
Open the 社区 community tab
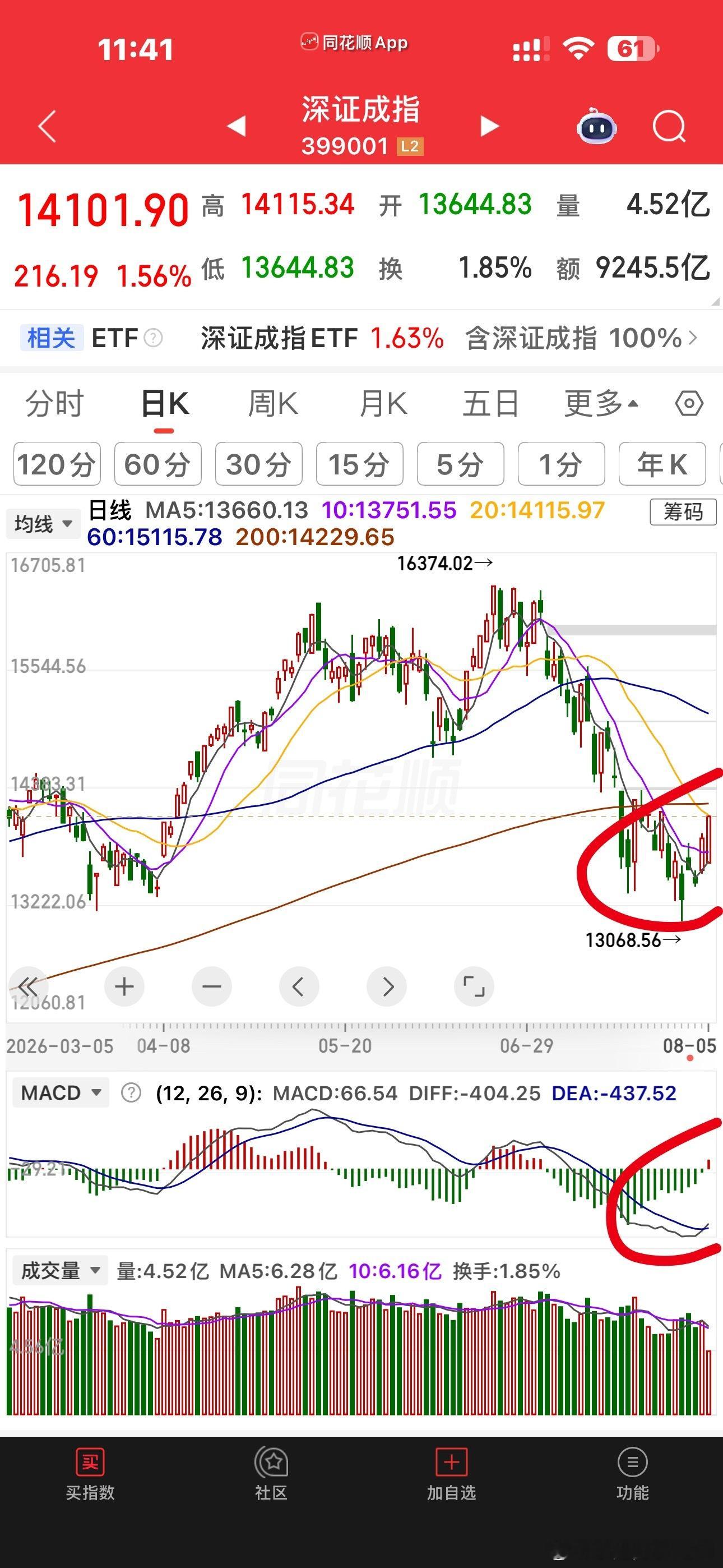click(x=271, y=1474)
